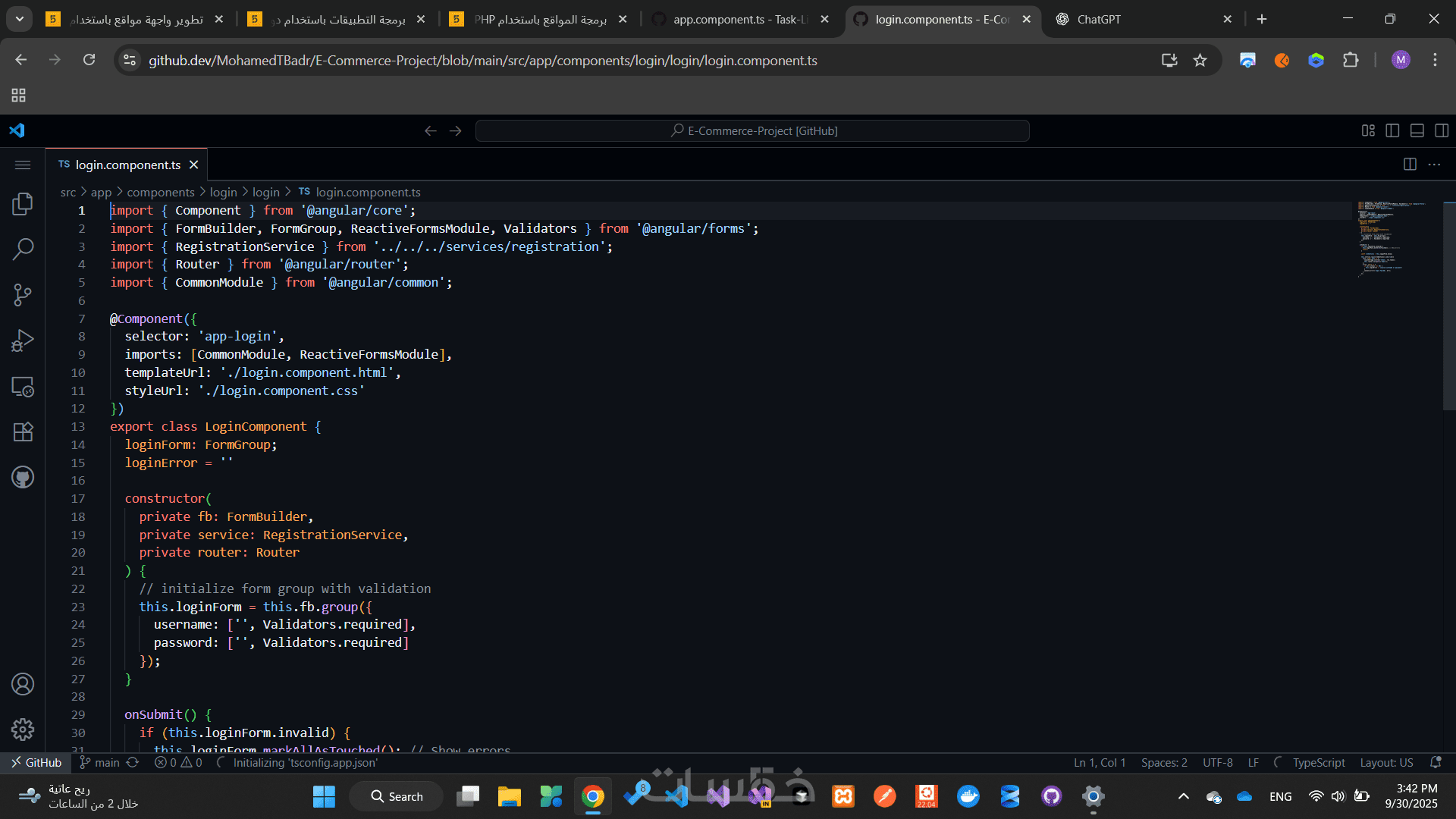Viewport: 1456px width, 819px height.
Task: Toggle the primary side bar layout button
Action: (x=1392, y=130)
